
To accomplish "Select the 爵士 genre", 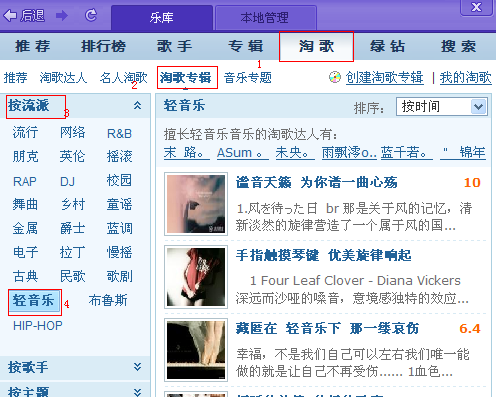I will [72, 228].
